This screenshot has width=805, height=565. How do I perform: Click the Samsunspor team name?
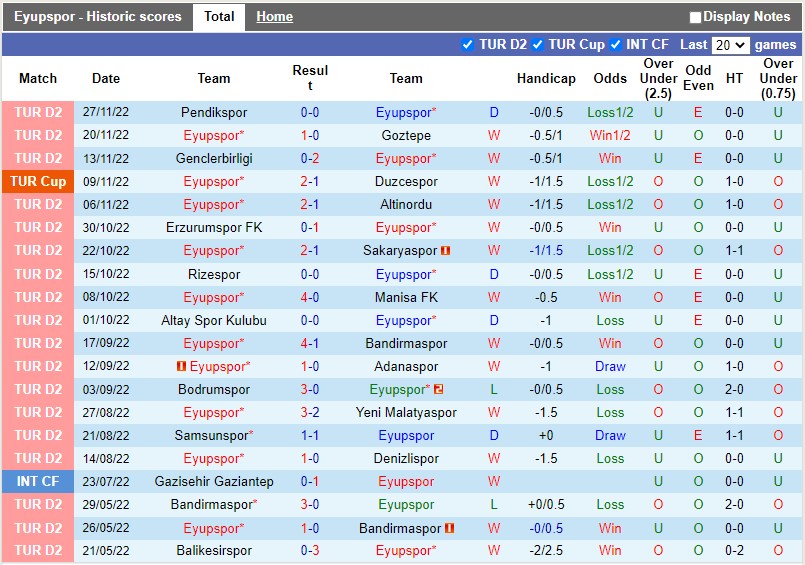pos(212,435)
